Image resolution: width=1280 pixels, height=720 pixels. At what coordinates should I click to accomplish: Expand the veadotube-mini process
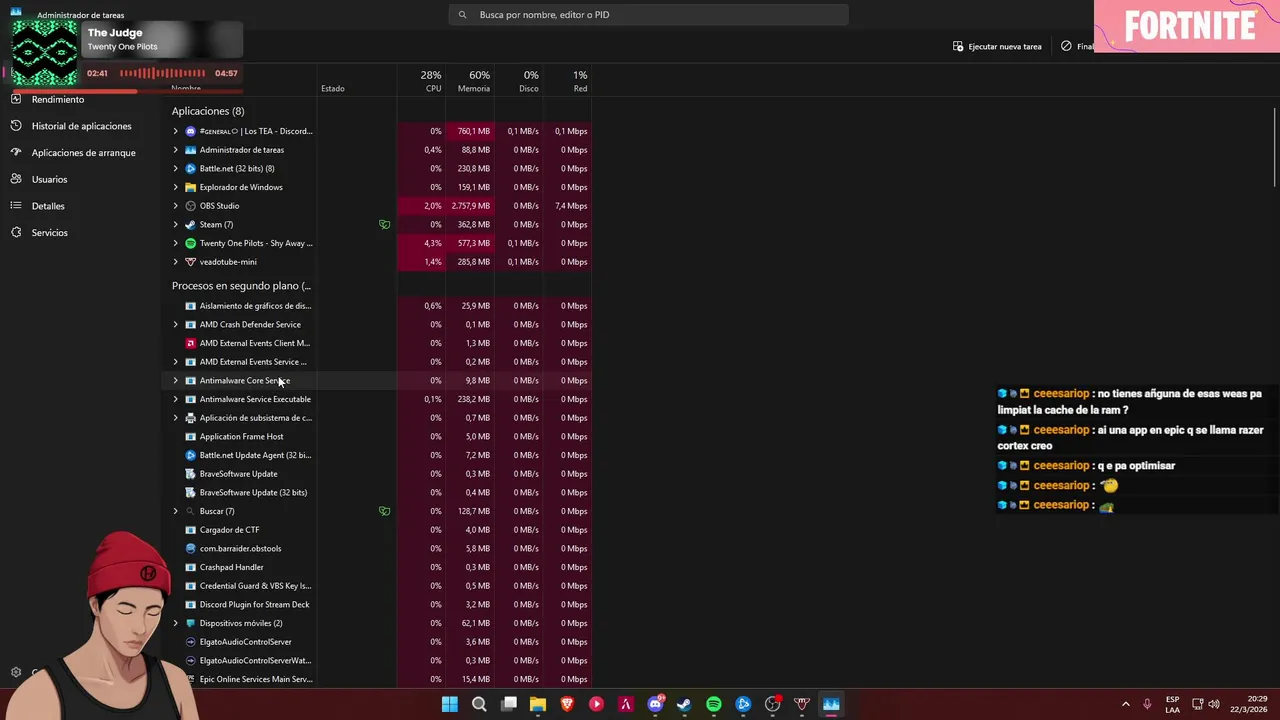175,262
